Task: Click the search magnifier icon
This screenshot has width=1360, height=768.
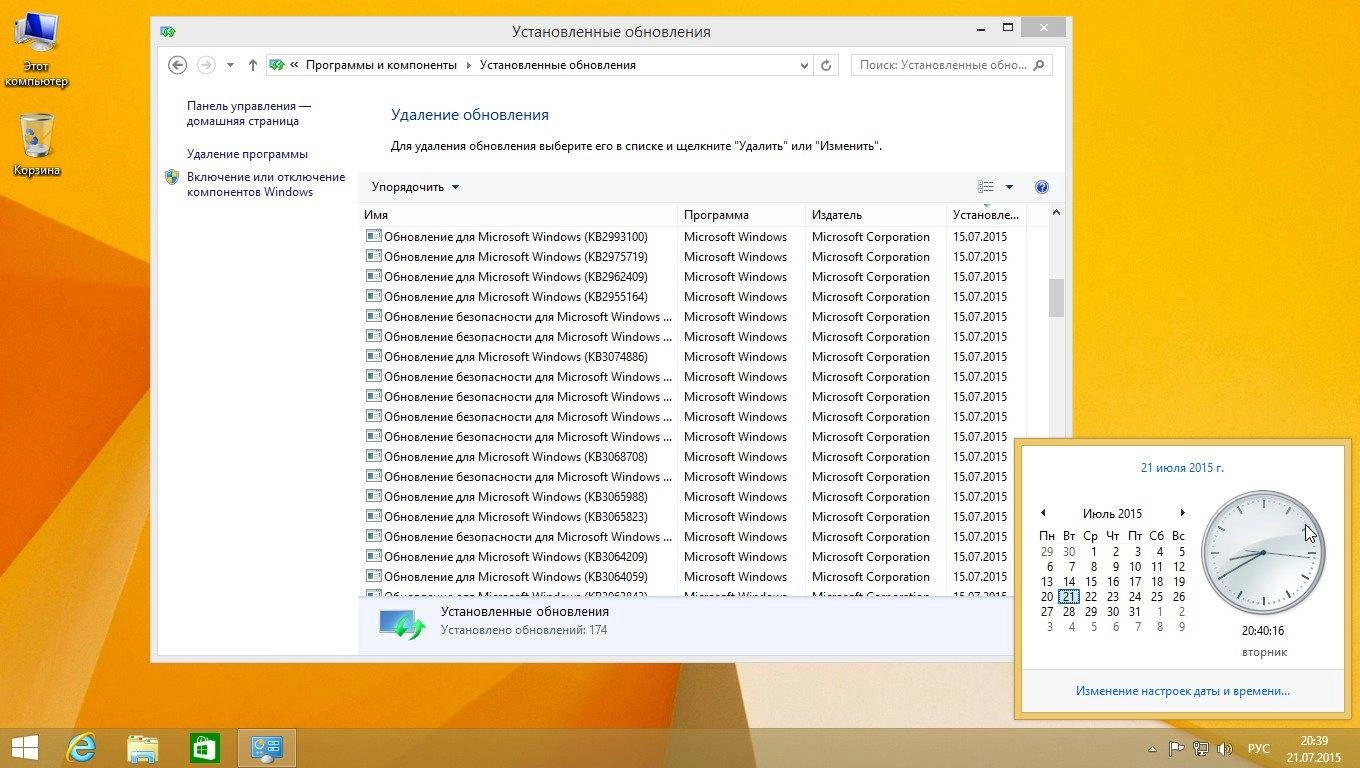Action: point(1040,65)
